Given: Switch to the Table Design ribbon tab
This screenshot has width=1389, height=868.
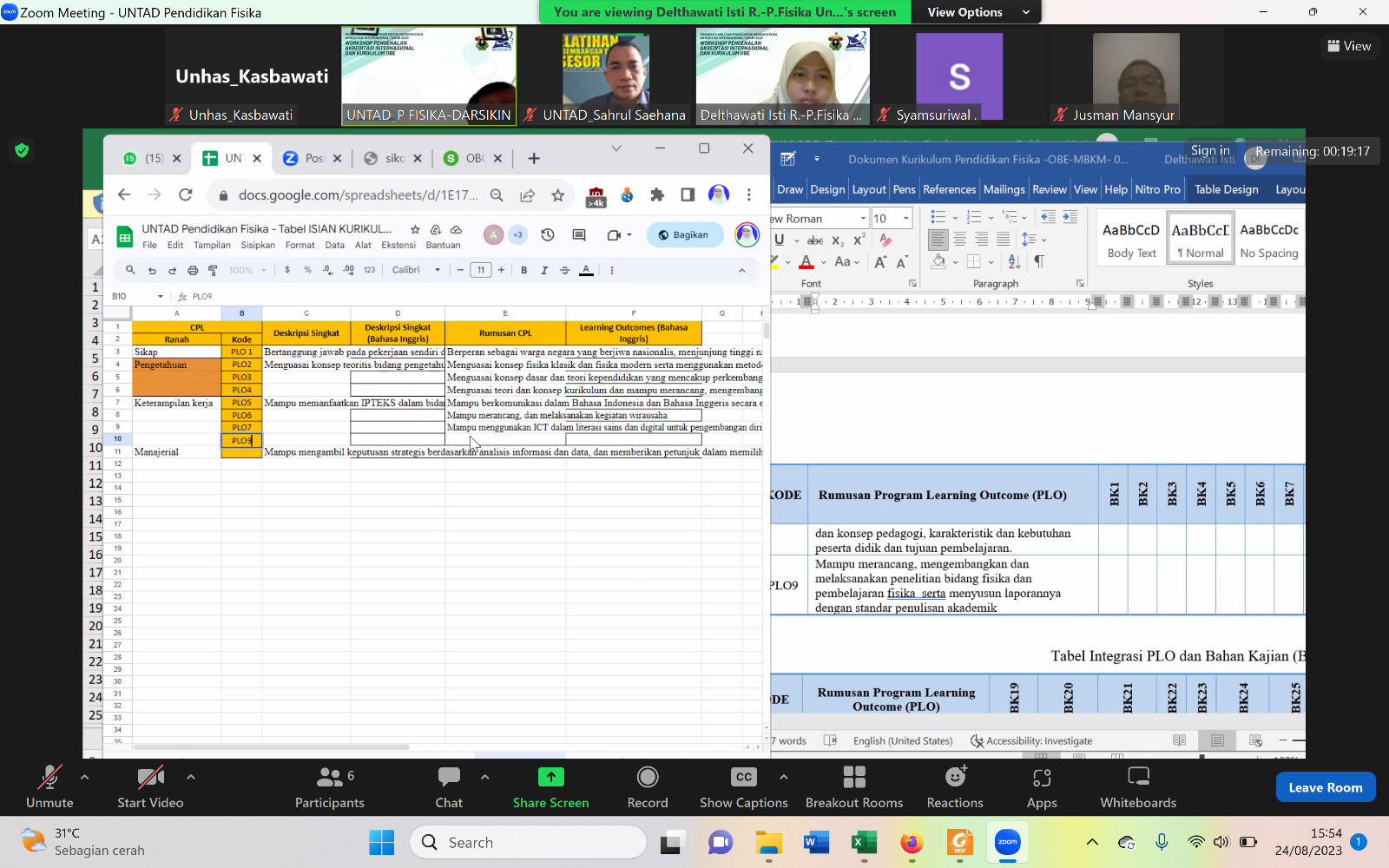Looking at the screenshot, I should pyautogui.click(x=1226, y=189).
